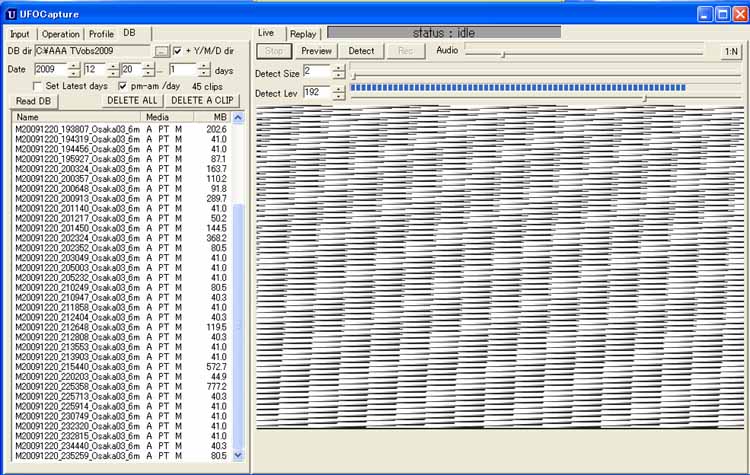Click the clip list scrollbar thumb
The height and width of the screenshot is (475, 750).
[238, 327]
